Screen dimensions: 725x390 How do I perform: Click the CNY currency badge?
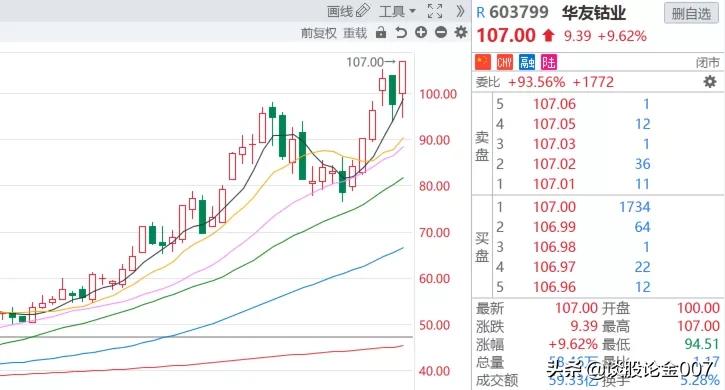504,62
